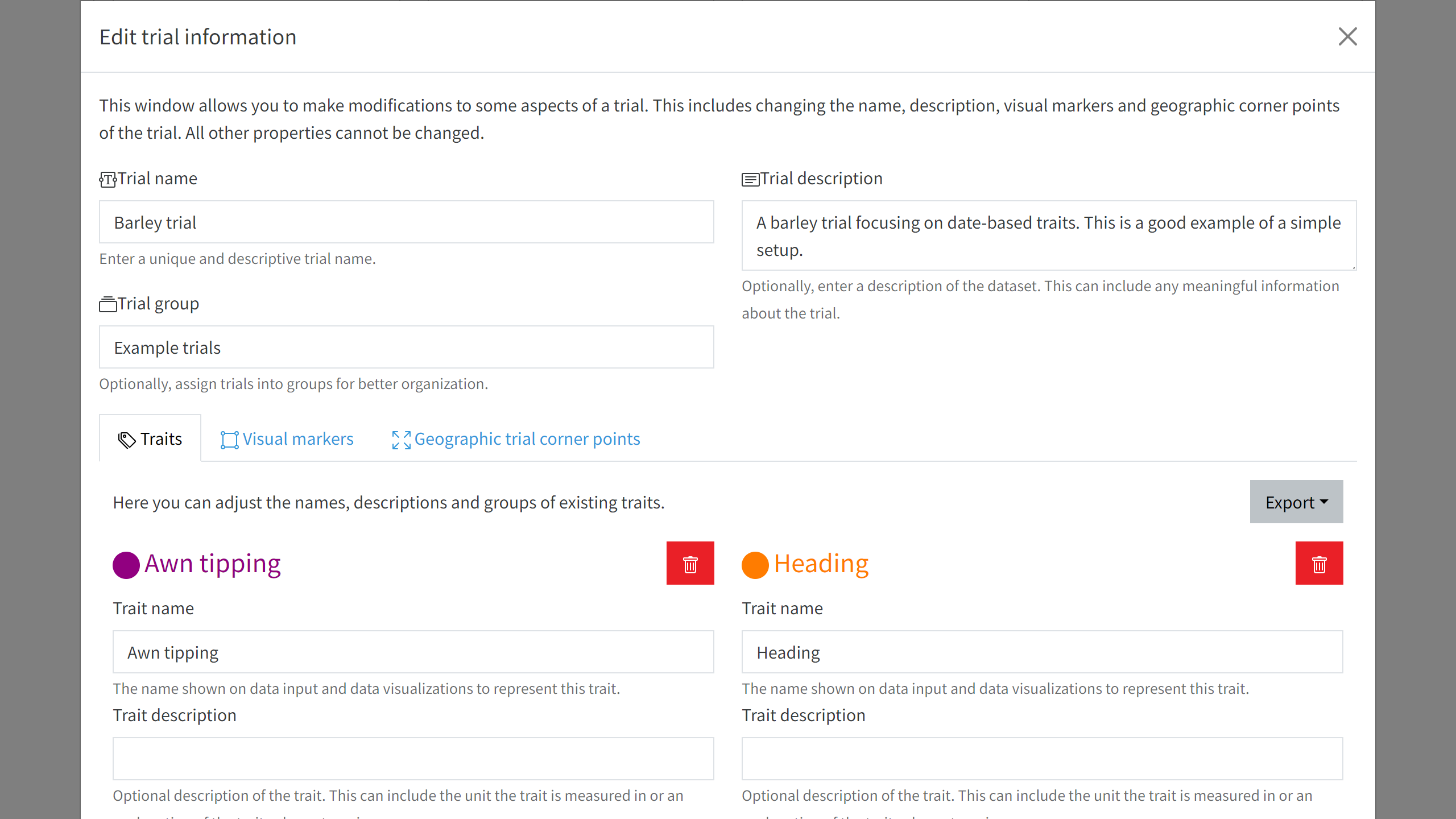Click the Awn tipping trait name input field

coord(413,652)
